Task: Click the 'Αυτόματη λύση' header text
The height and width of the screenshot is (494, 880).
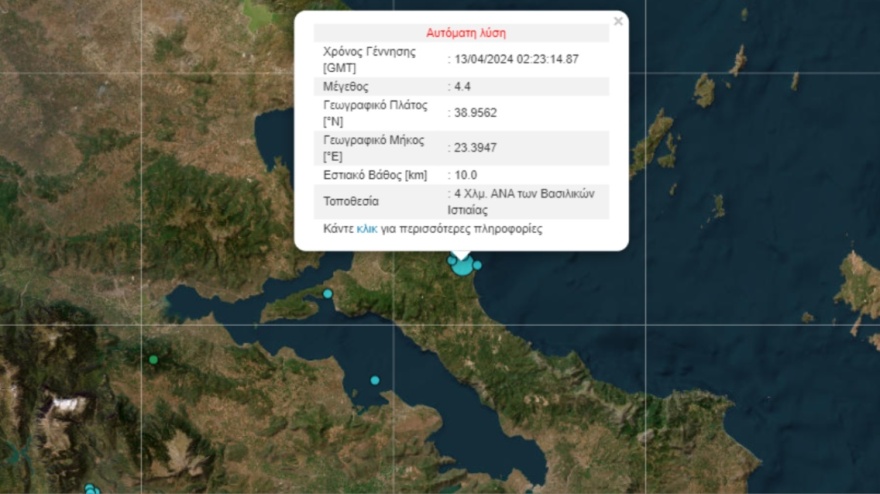Action: (x=466, y=33)
